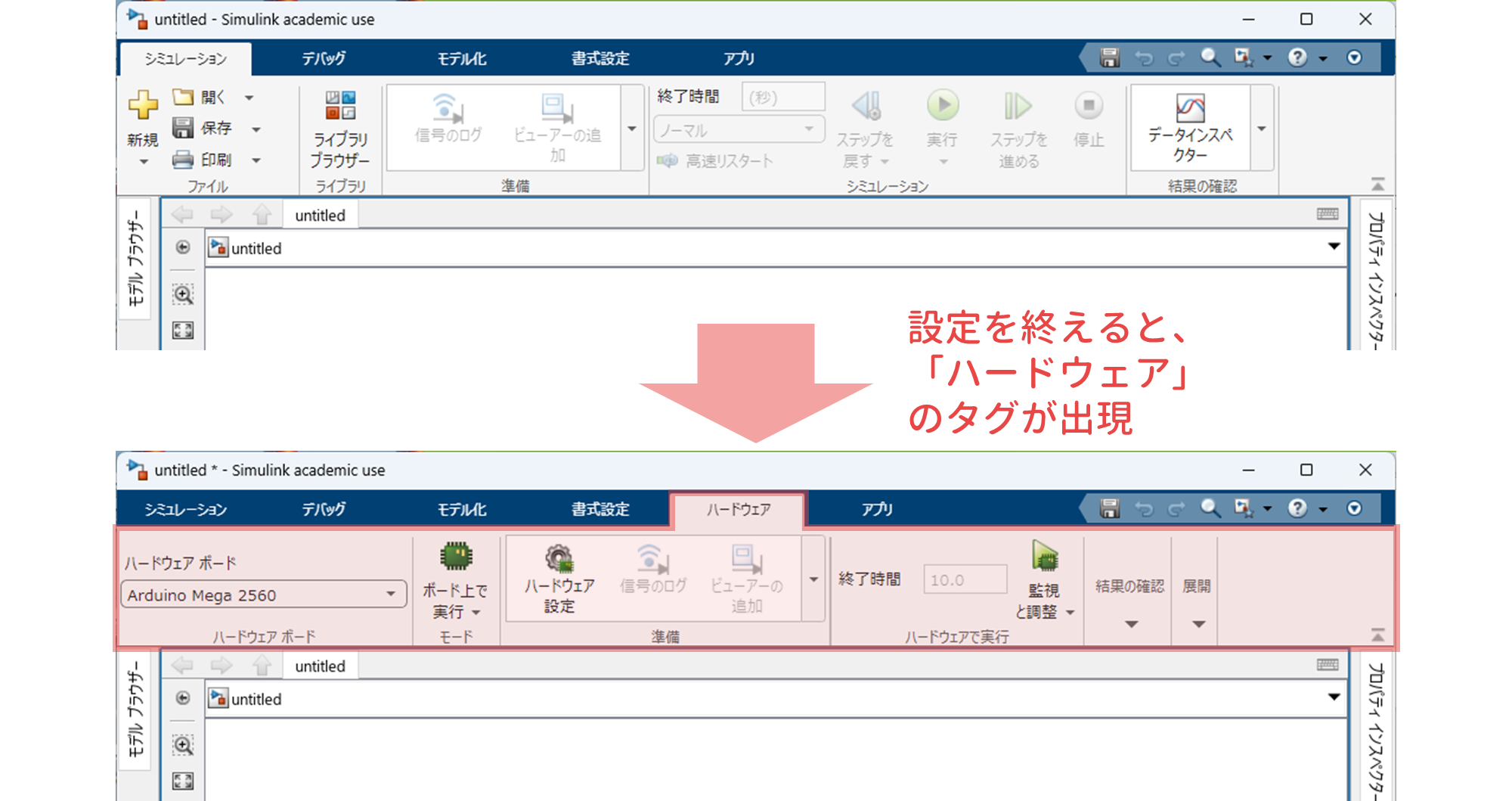Click 信号のログ in upper Simulation ribbon
Viewport: 1512px width, 801px height.
pos(448,120)
